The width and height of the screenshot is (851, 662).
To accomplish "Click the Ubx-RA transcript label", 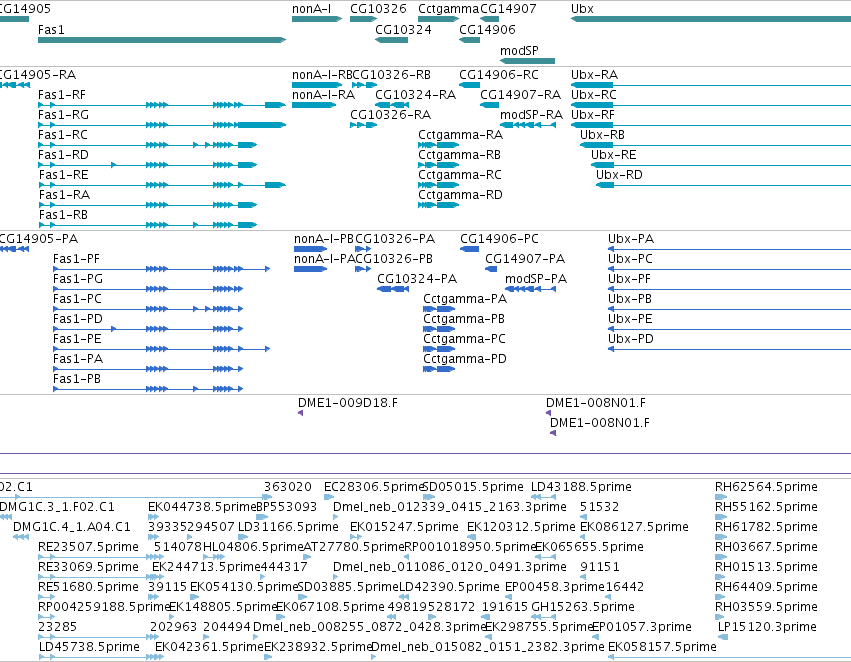I will click(x=594, y=75).
